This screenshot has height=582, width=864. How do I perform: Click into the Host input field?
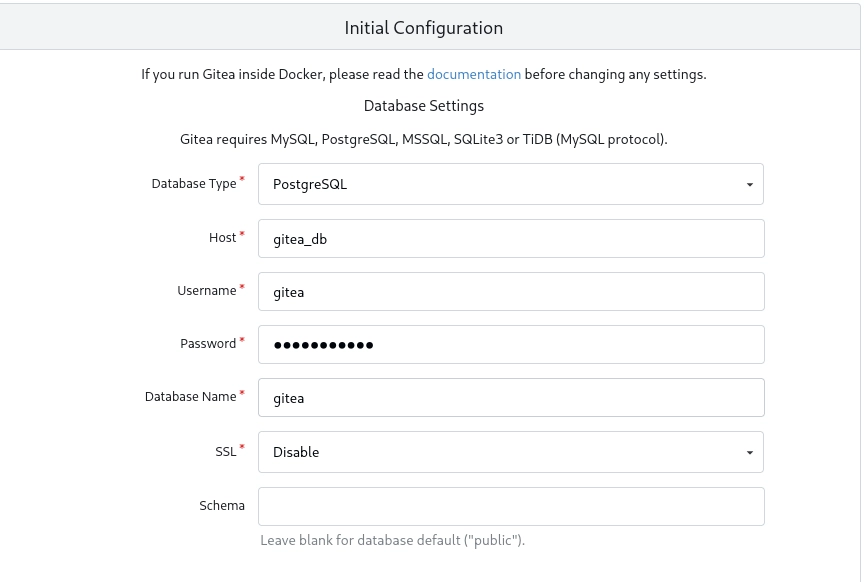[x=510, y=238]
